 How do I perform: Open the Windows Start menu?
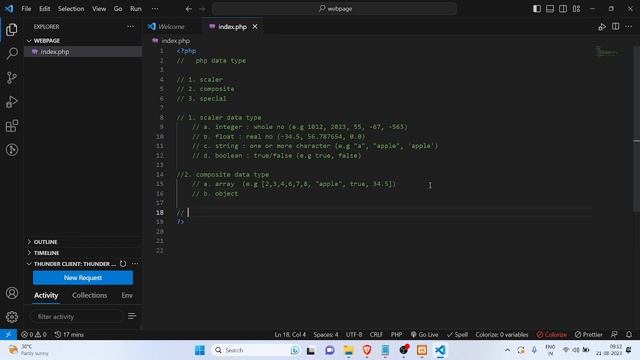click(x=200, y=350)
